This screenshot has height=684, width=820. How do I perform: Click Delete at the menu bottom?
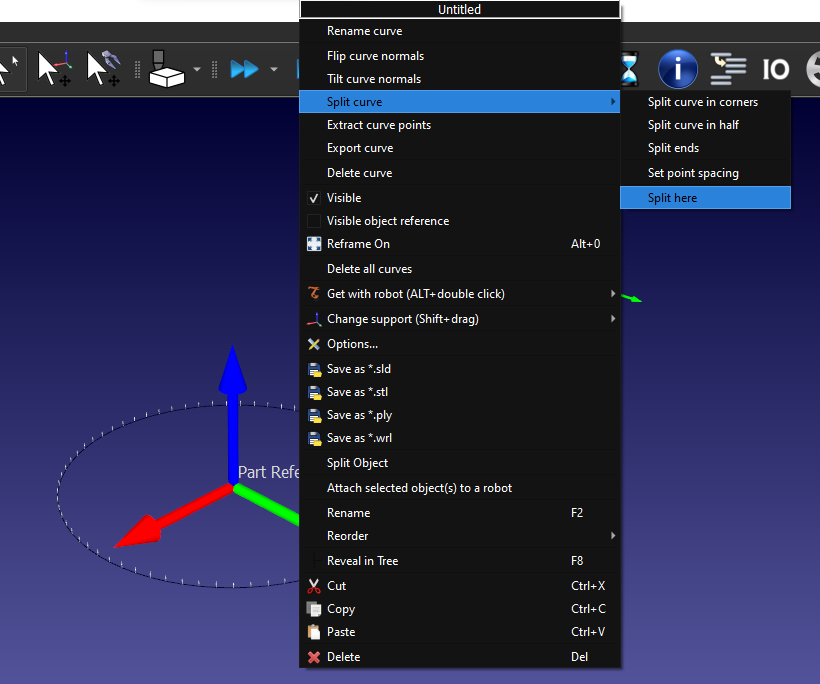click(343, 657)
